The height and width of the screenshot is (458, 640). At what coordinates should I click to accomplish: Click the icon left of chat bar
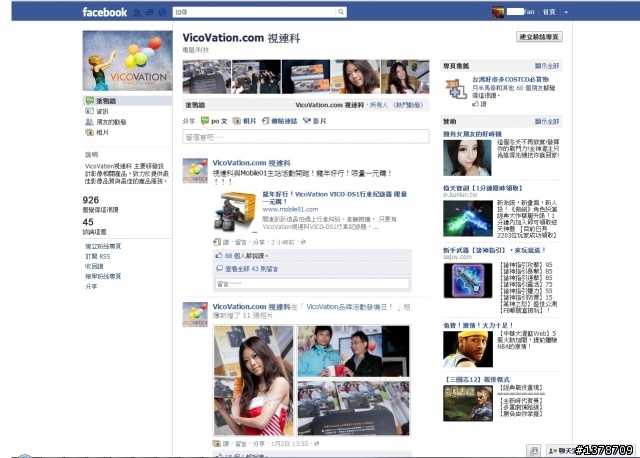point(533,451)
